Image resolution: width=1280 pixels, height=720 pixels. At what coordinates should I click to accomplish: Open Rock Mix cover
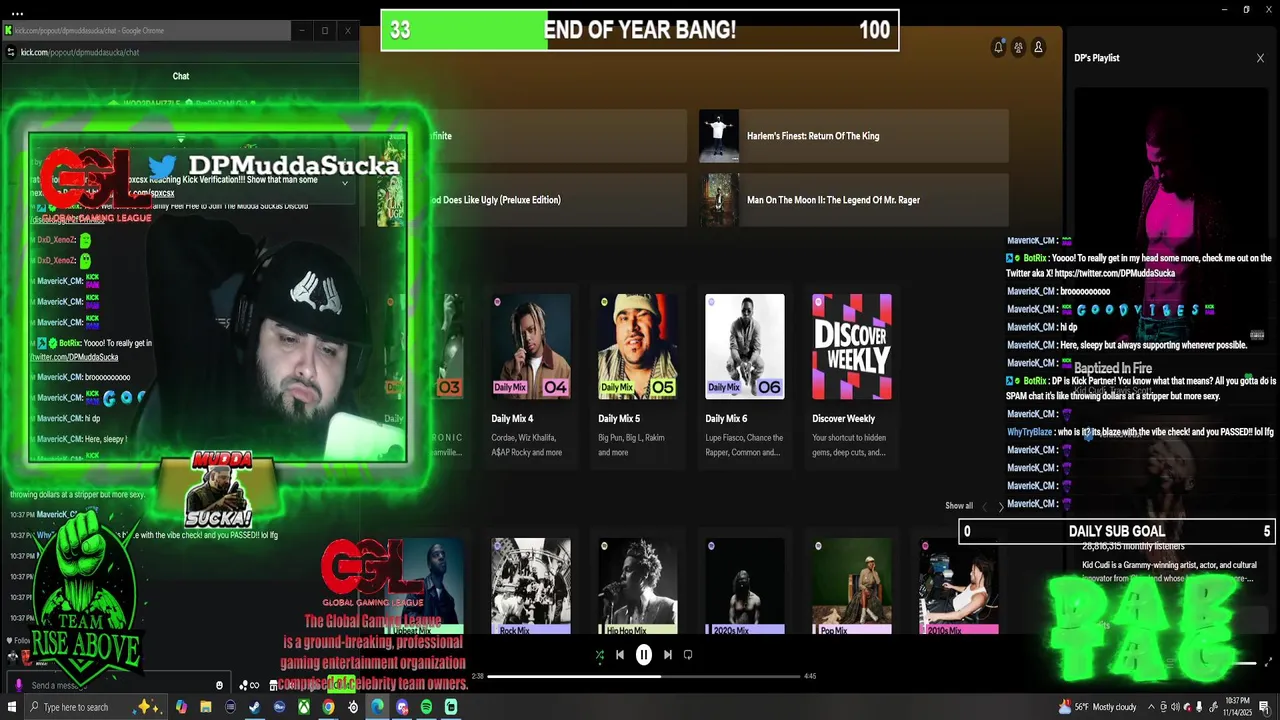pos(531,586)
